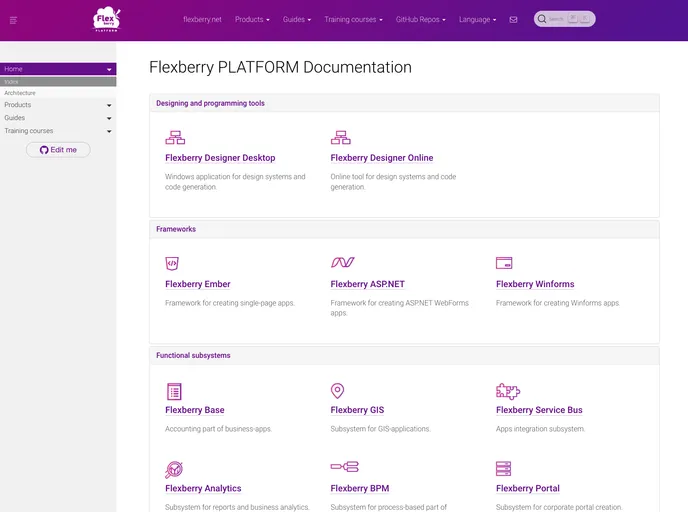Open Flexberry BPM link
Screen dimensions: 688x512
(x=360, y=488)
